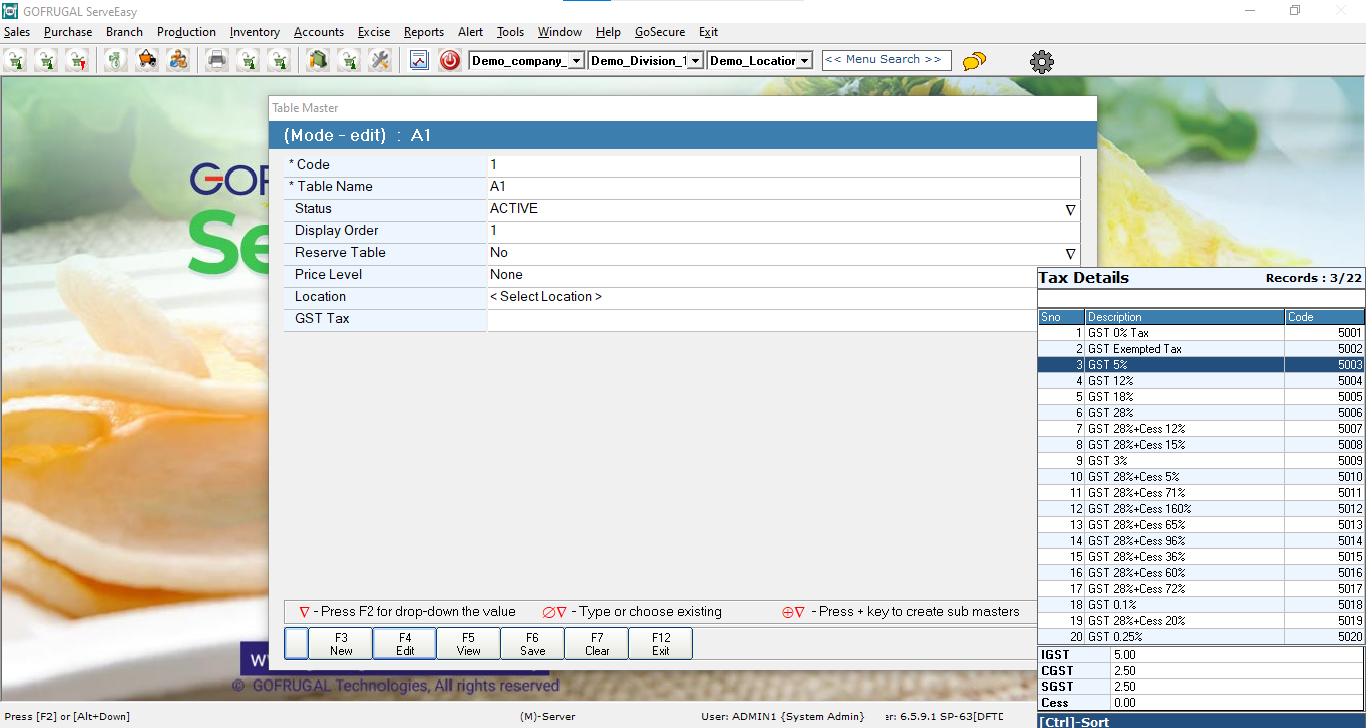This screenshot has width=1366, height=728.
Task: Click the delivery truck toolbar icon
Action: 147,60
